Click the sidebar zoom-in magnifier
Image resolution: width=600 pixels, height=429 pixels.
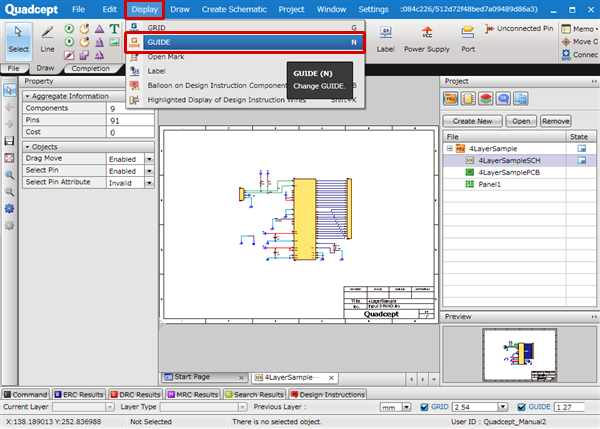(9, 175)
